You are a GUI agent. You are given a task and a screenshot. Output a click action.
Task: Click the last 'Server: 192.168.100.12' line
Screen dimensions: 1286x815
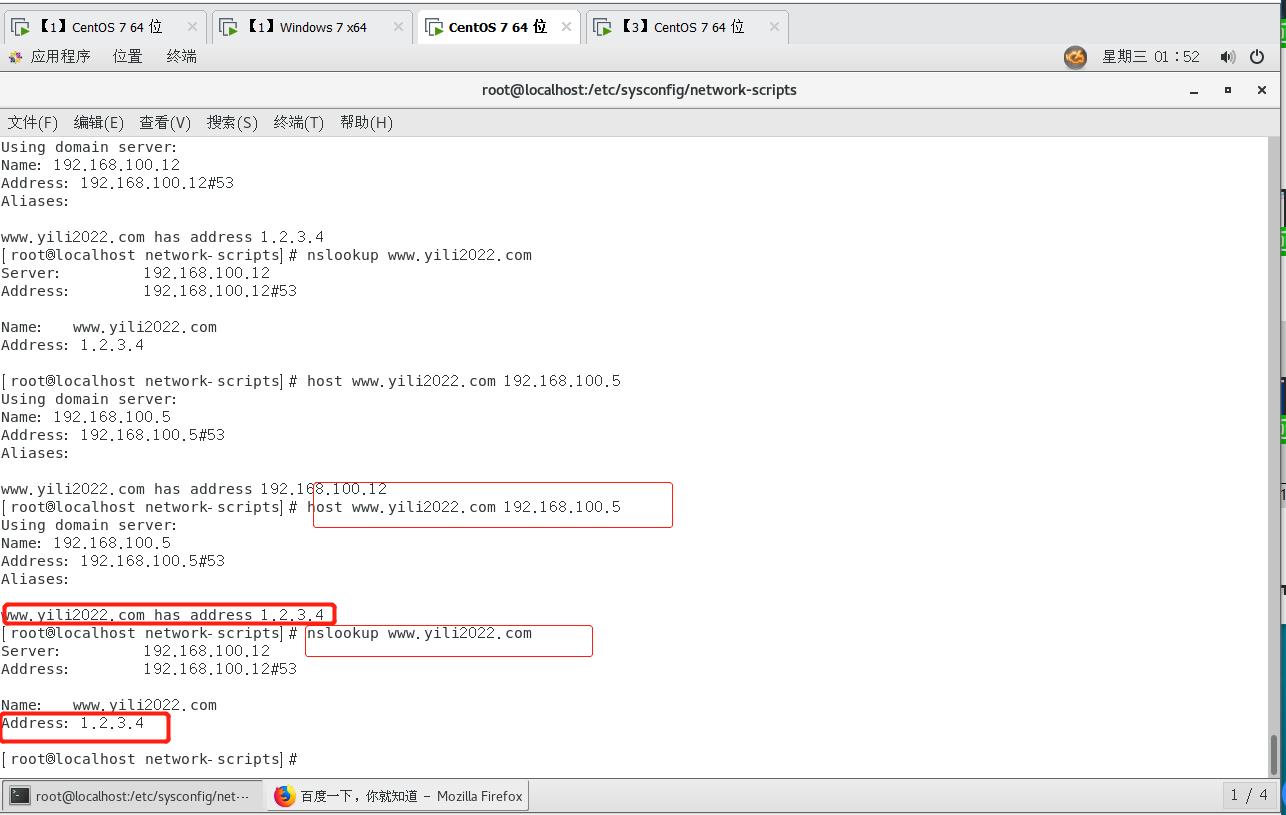pyautogui.click(x=135, y=651)
